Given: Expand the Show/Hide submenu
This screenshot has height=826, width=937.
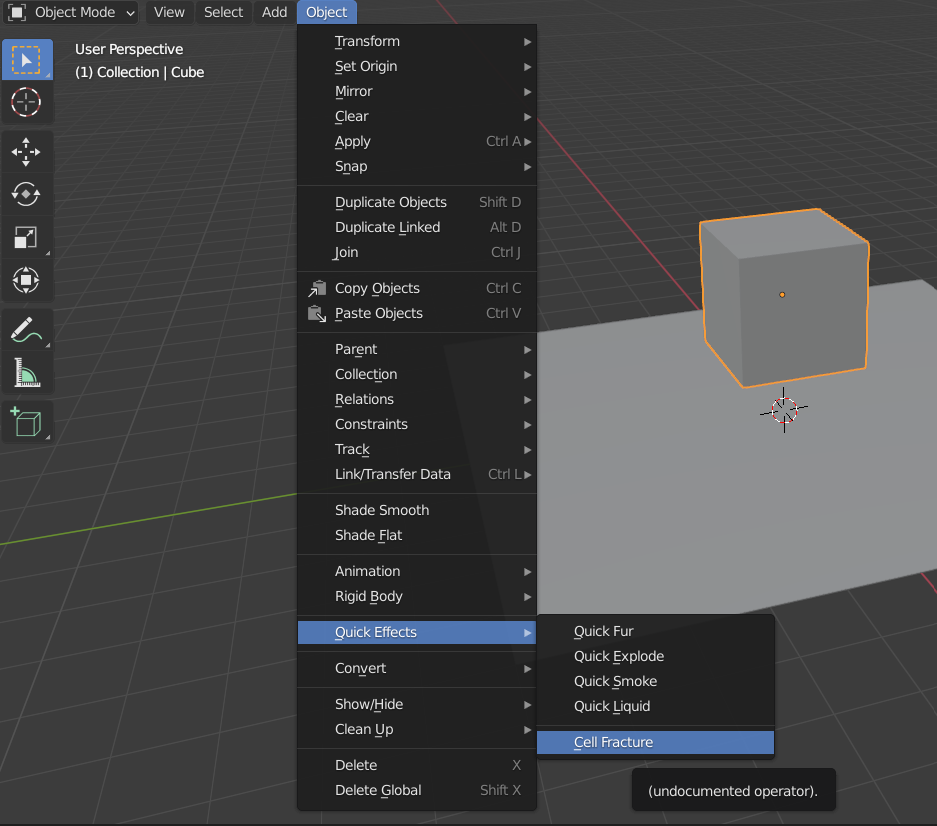Looking at the screenshot, I should pyautogui.click(x=417, y=705).
